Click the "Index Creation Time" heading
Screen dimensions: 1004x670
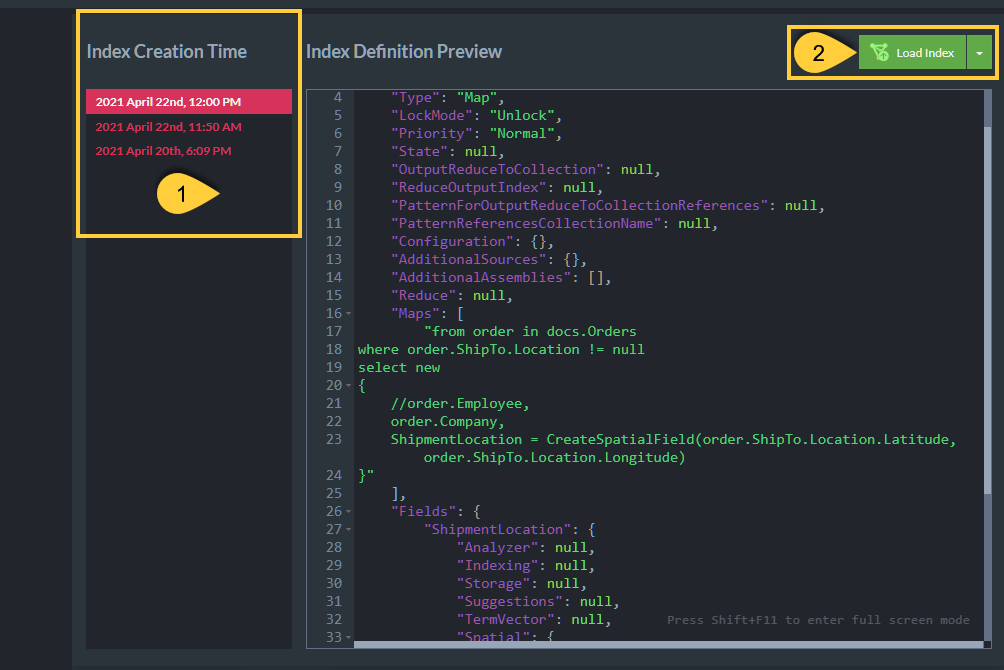click(166, 51)
